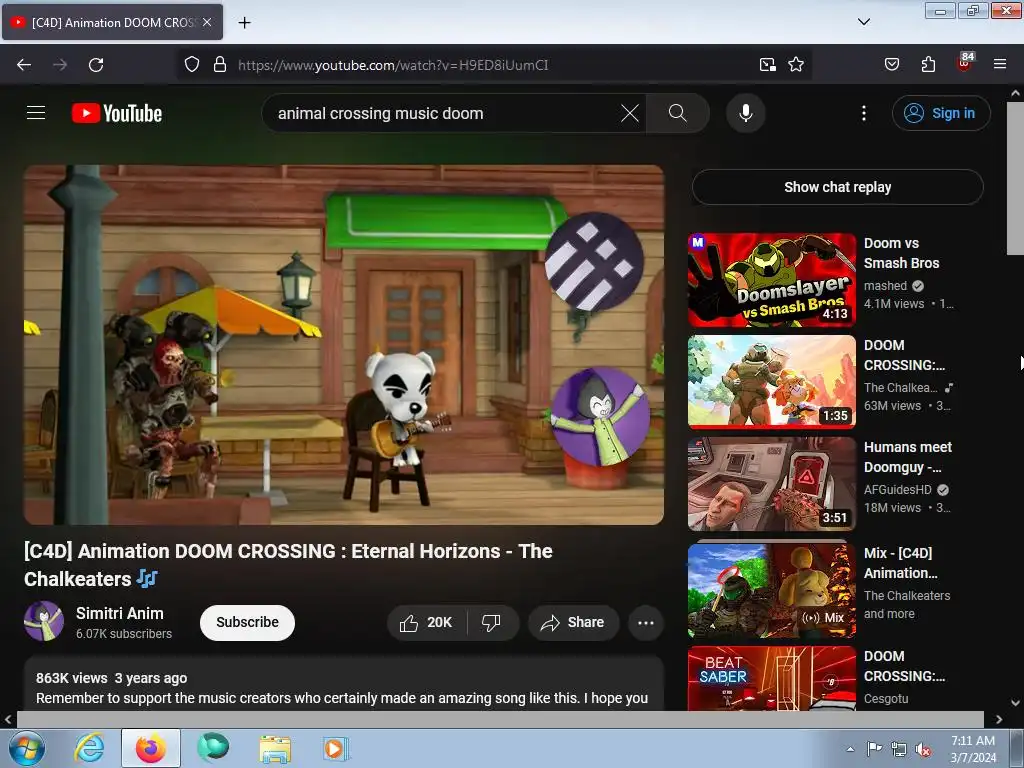The image size is (1024, 768).
Task: Open Windows Start menu
Action: 26,748
